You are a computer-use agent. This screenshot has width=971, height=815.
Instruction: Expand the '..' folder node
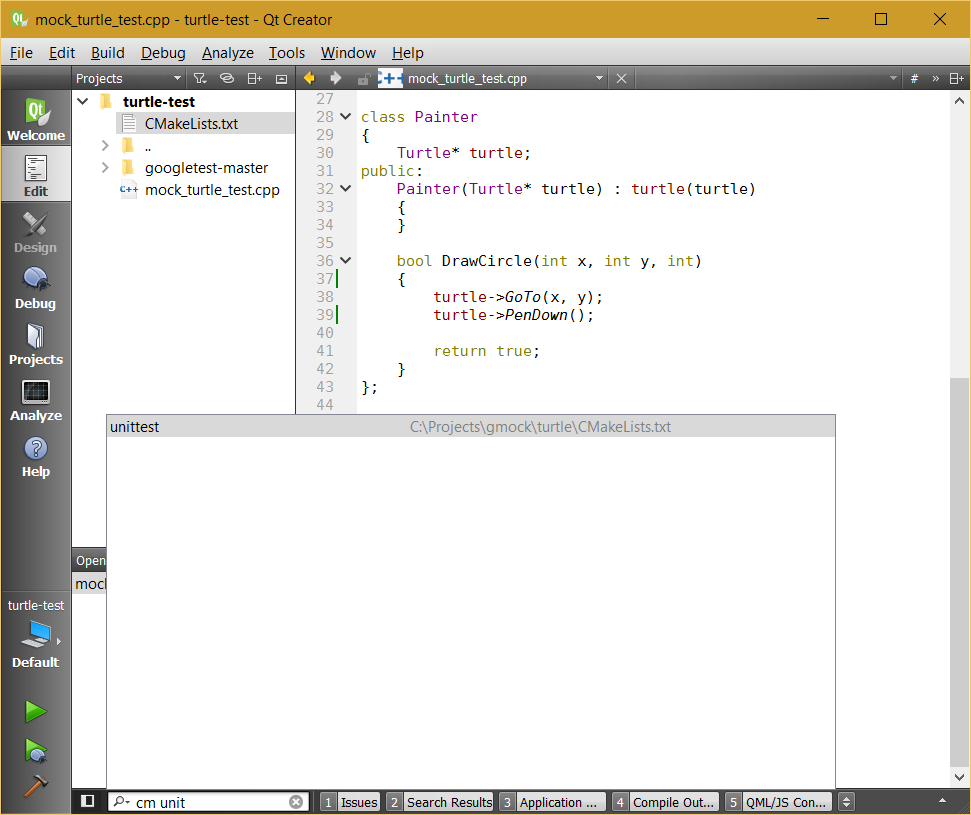coord(105,146)
